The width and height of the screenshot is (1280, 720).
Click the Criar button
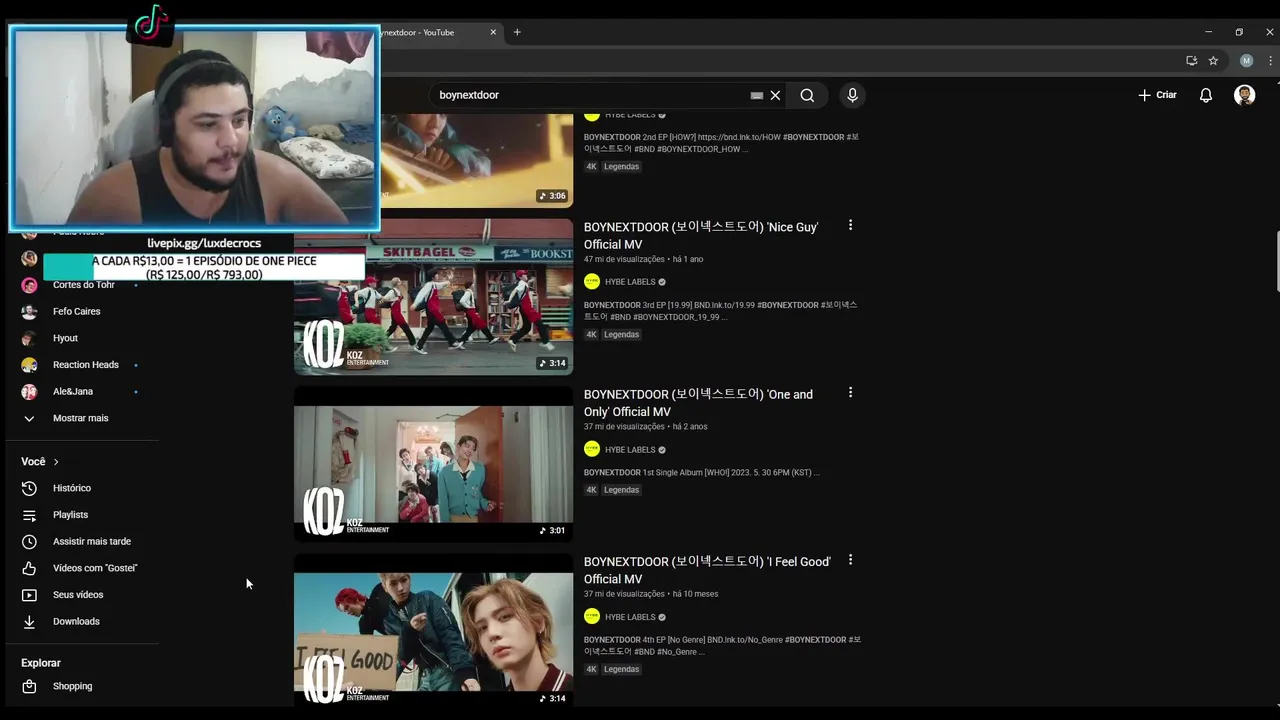[x=1157, y=95]
